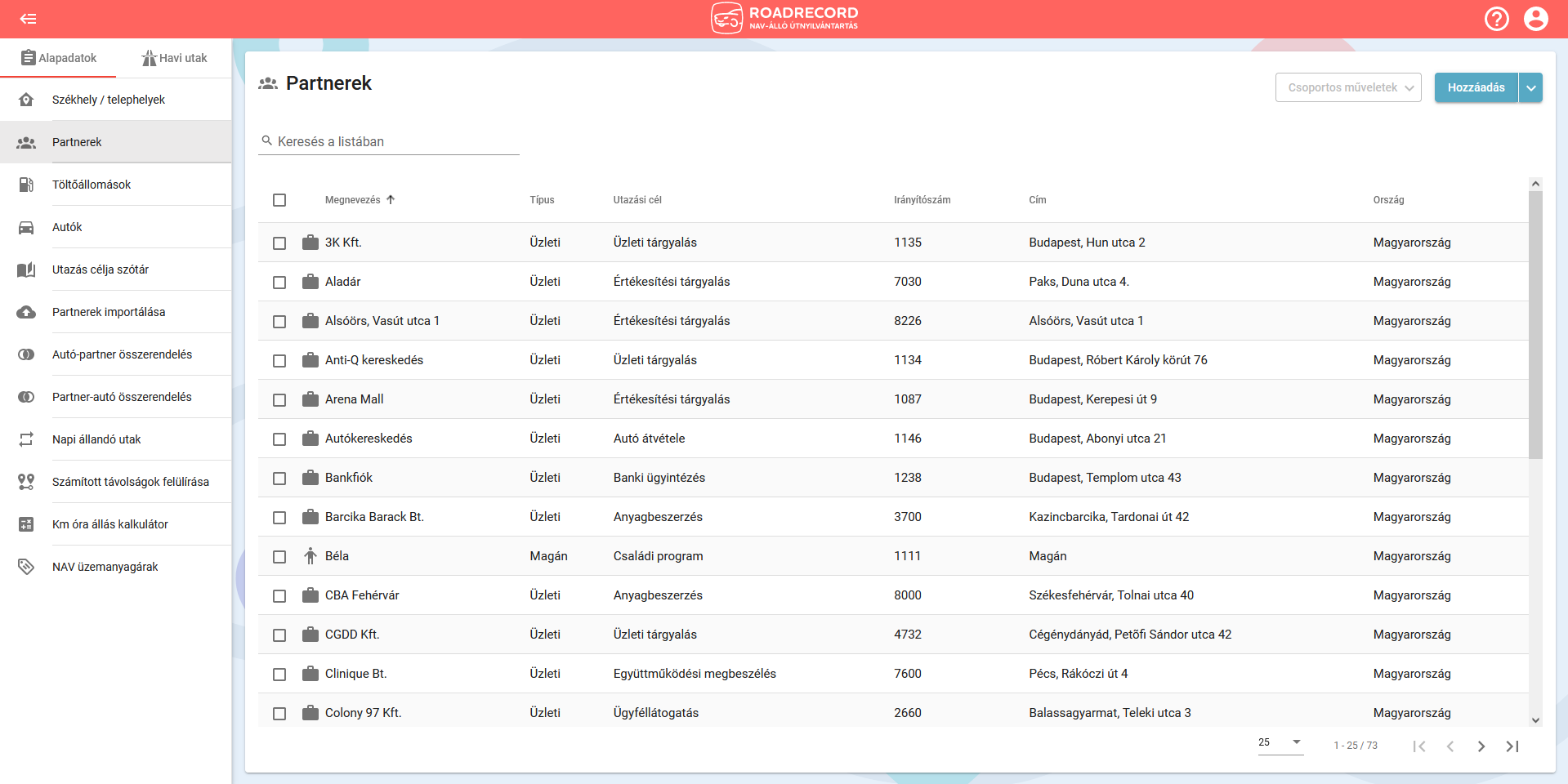The height and width of the screenshot is (784, 1568).
Task: Click sort arrow beside Megnevezés header
Action: click(x=391, y=199)
